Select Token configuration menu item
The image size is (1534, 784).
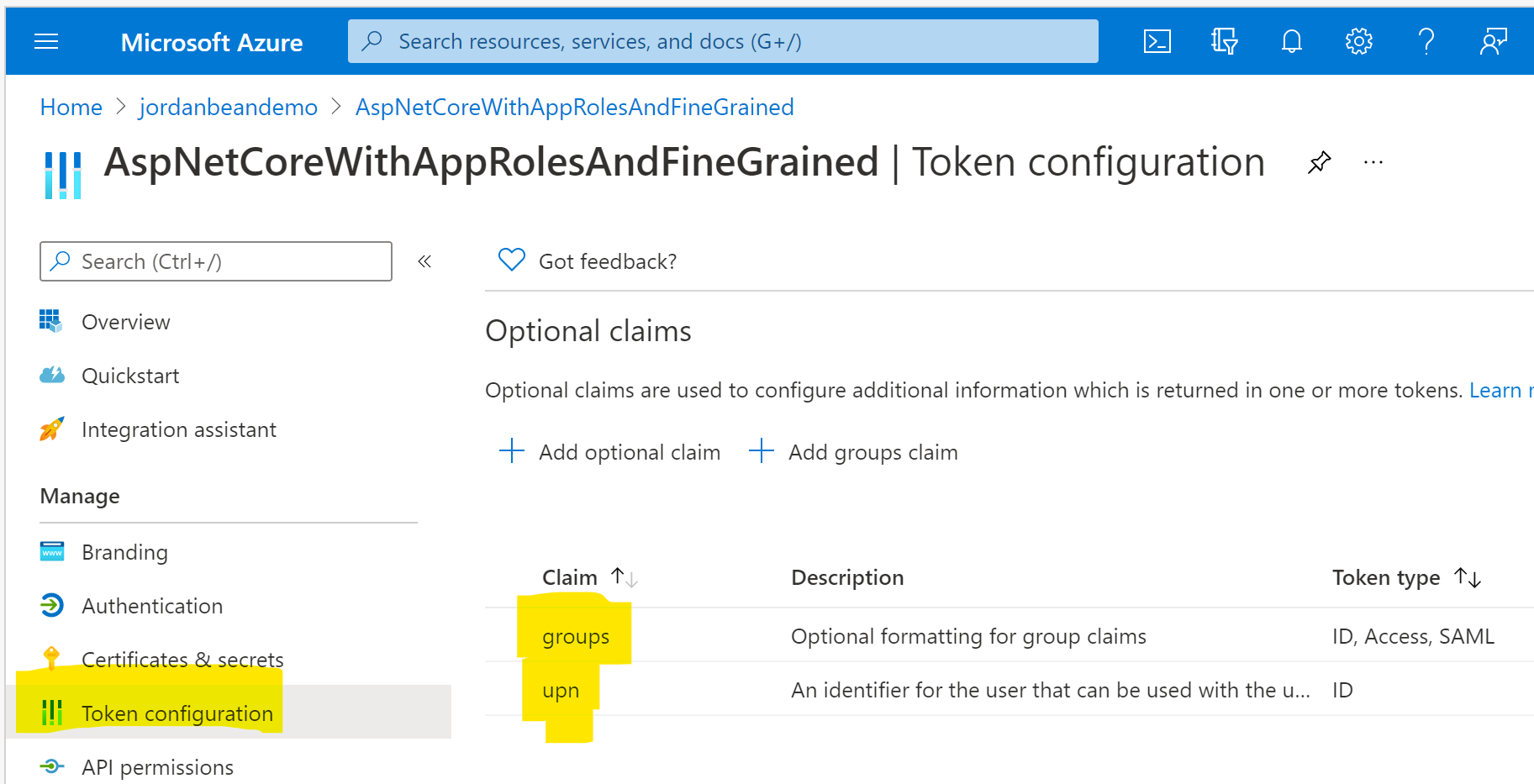point(229,712)
